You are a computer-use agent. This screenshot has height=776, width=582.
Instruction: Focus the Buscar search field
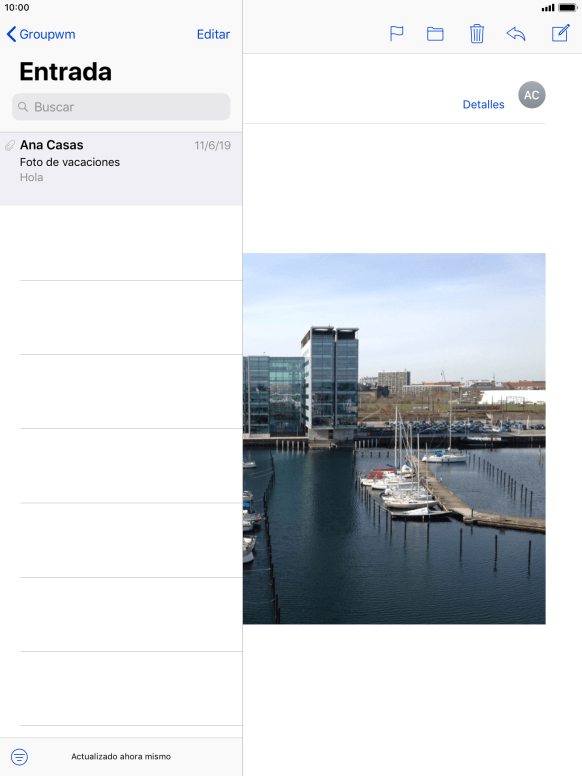pos(121,107)
